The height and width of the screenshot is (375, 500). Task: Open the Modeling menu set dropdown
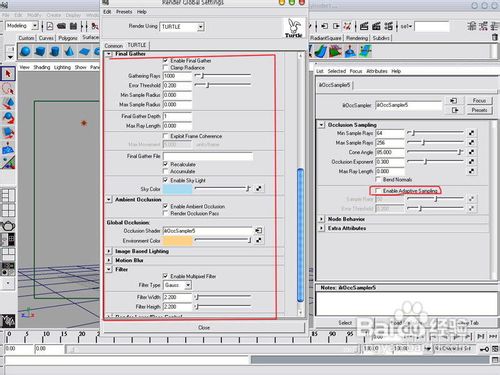(x=22, y=26)
